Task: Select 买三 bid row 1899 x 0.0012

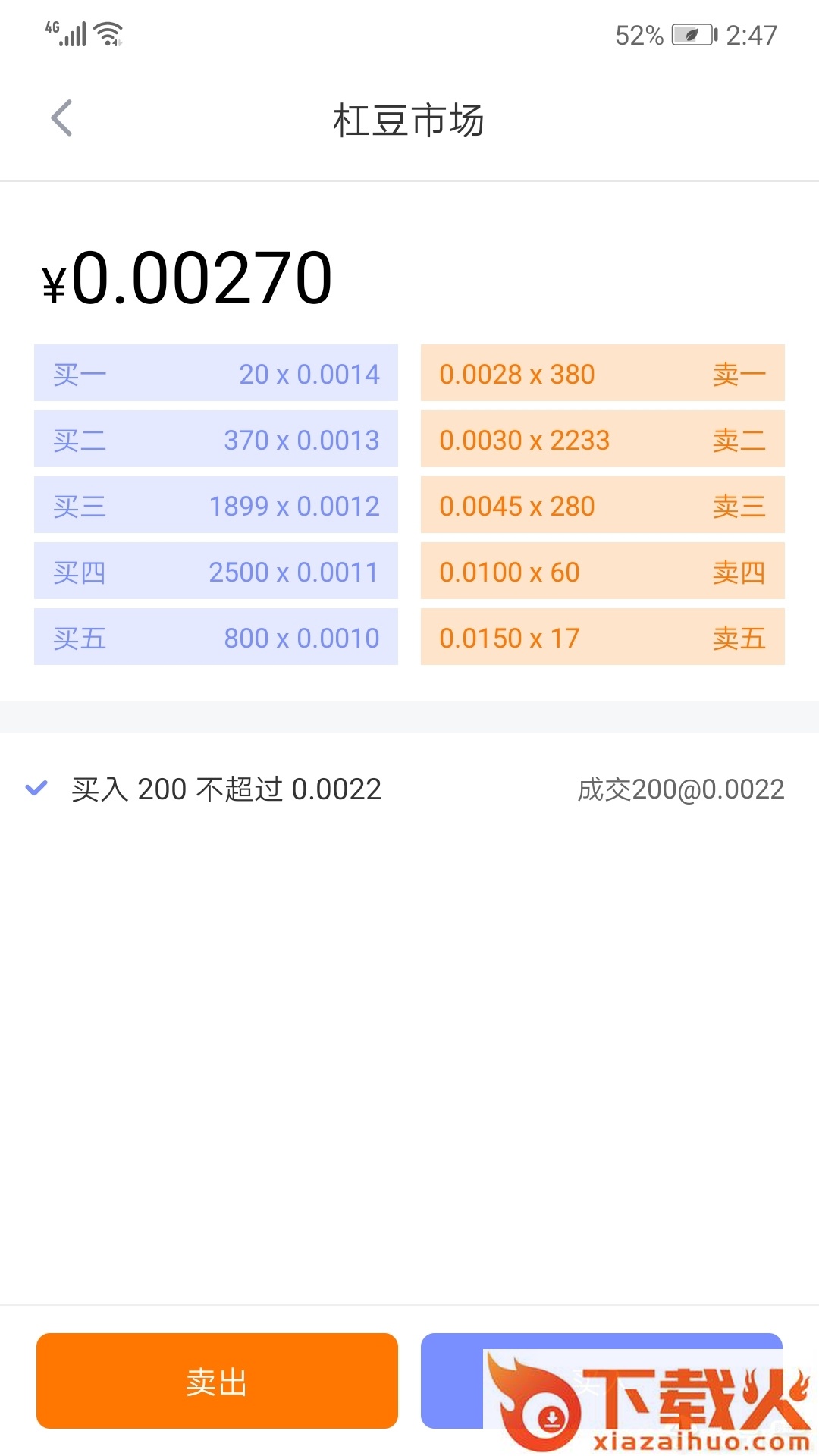Action: click(216, 505)
